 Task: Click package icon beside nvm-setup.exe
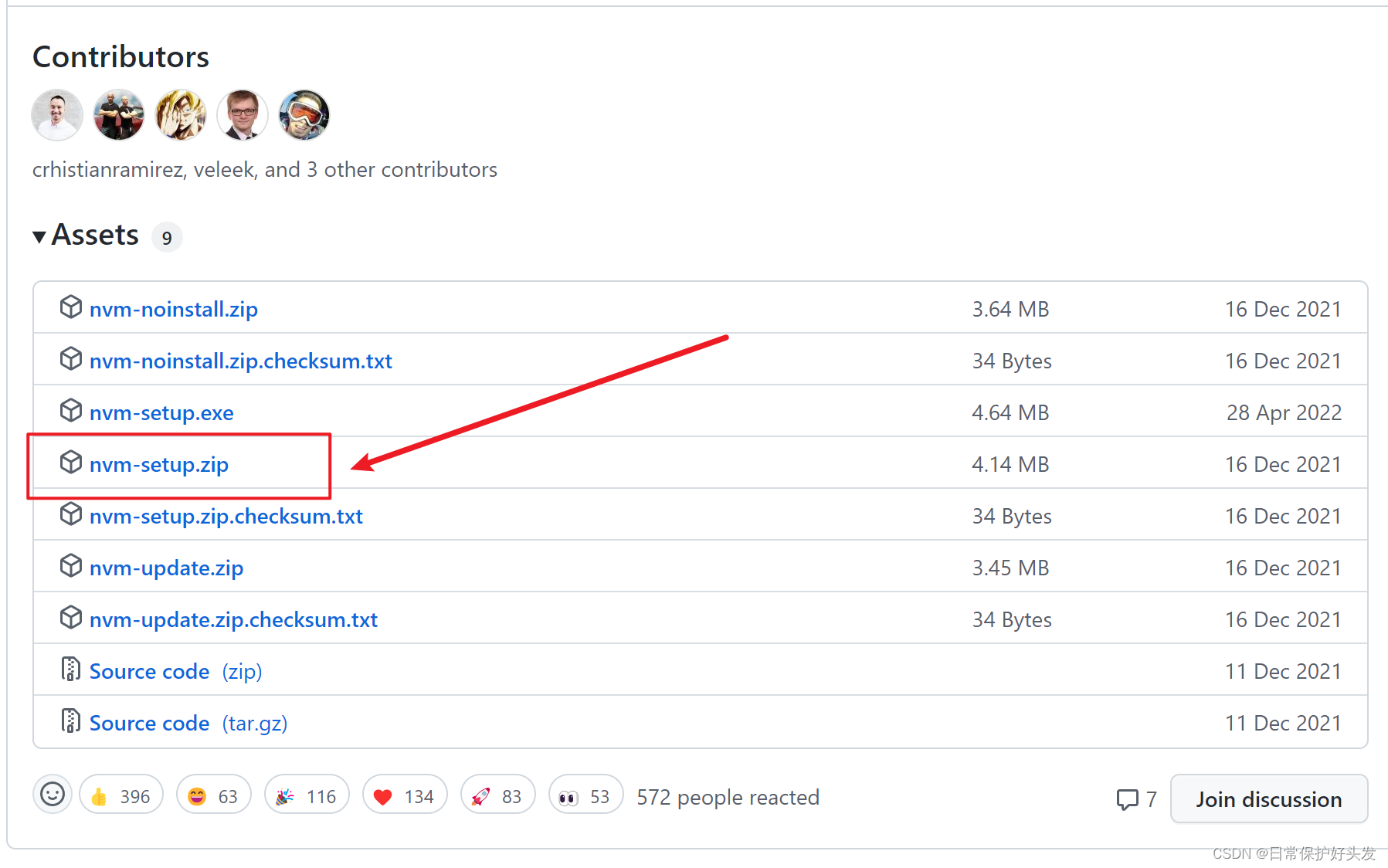(x=71, y=411)
